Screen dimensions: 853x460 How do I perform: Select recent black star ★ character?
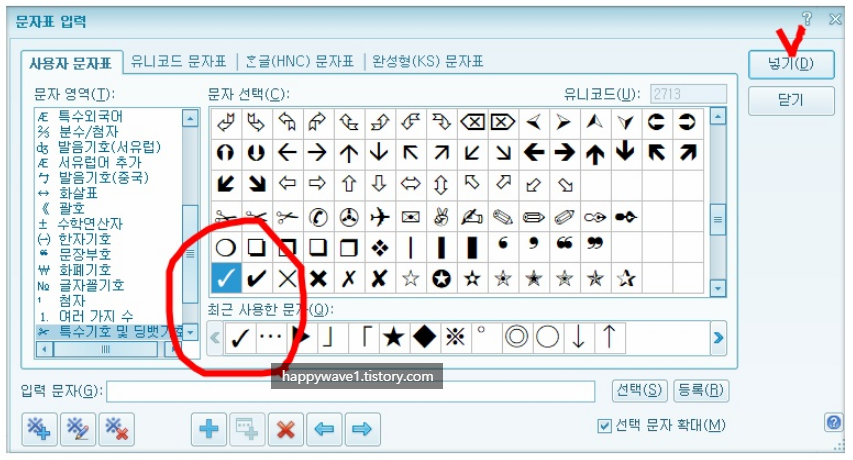(393, 338)
